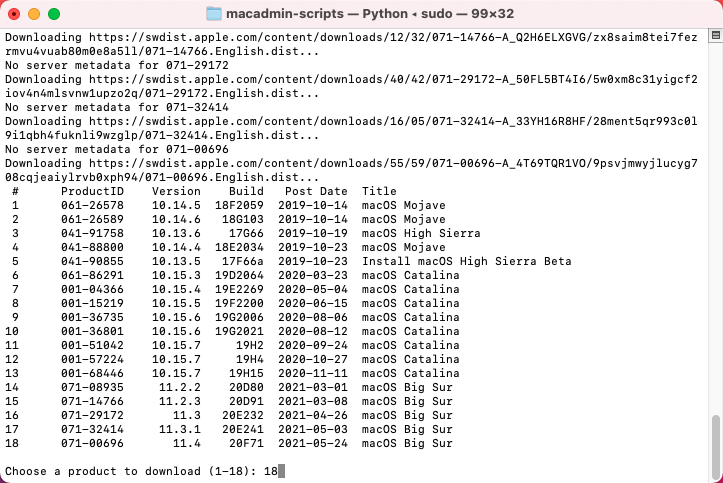Click the red close window button
Viewport: 723px width, 483px height.
(14, 14)
